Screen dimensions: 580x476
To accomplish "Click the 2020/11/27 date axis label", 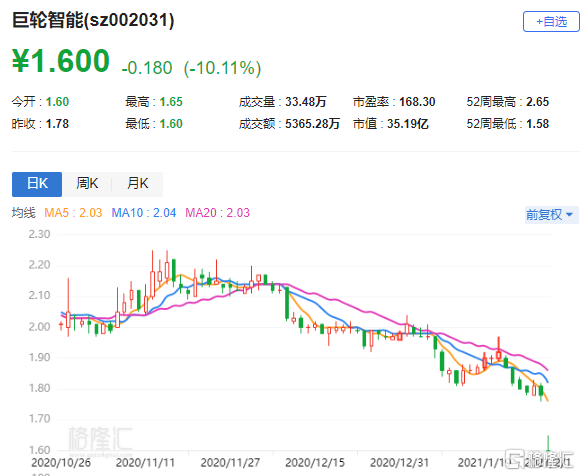I will pyautogui.click(x=230, y=463).
